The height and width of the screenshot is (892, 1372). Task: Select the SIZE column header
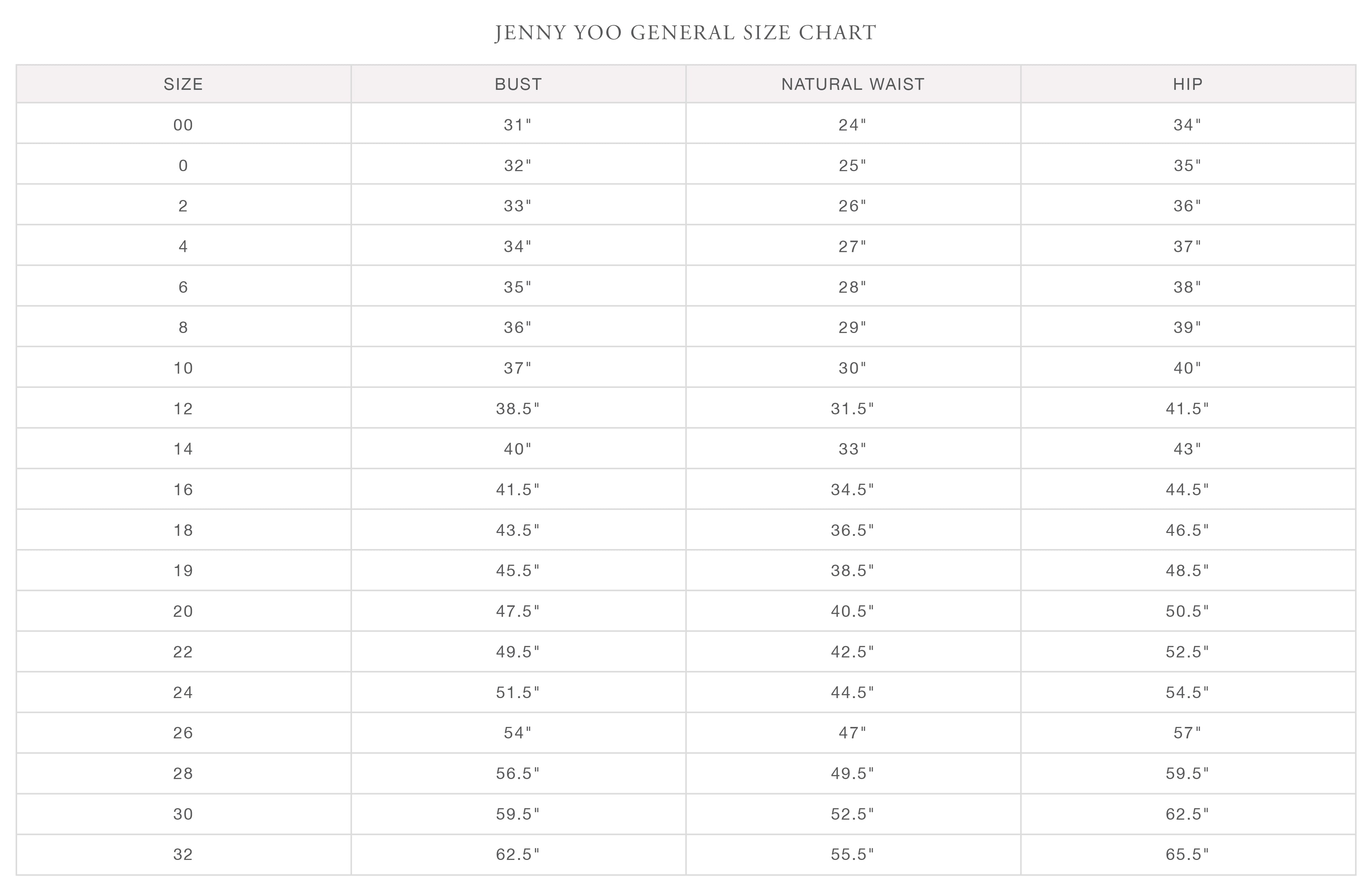click(x=183, y=84)
